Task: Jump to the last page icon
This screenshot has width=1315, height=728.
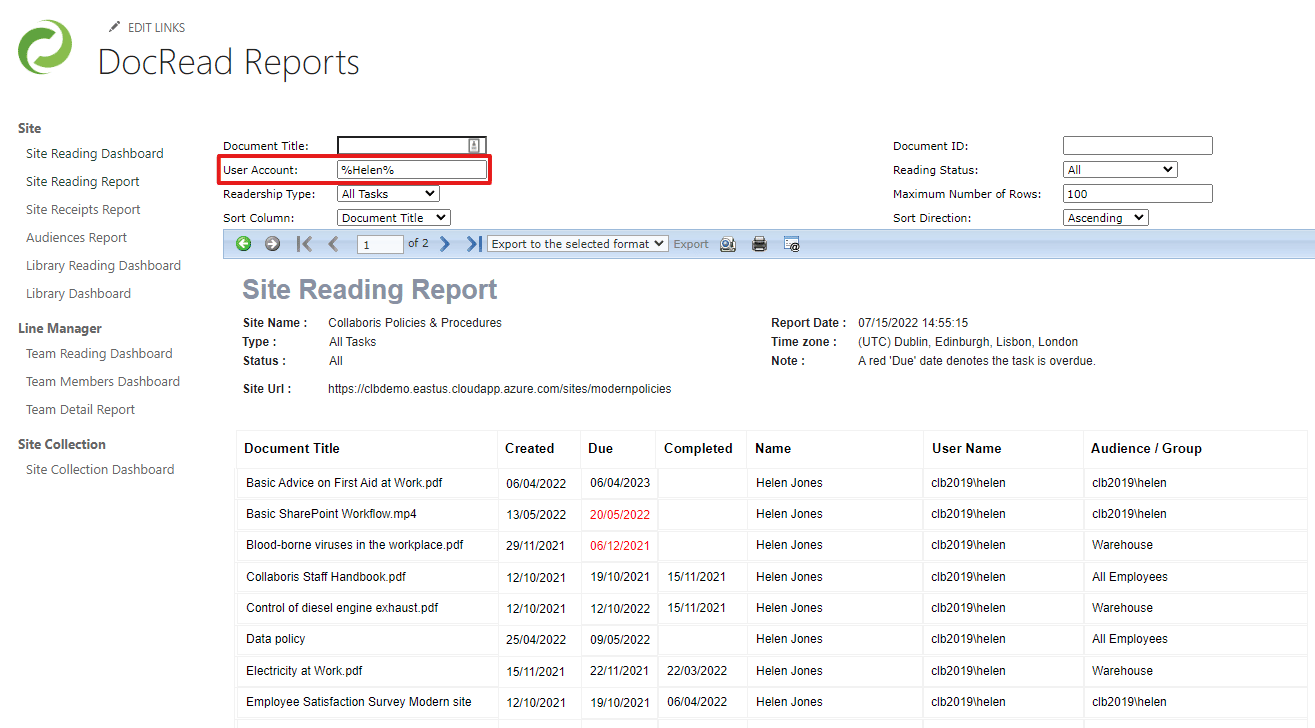Action: (473, 243)
